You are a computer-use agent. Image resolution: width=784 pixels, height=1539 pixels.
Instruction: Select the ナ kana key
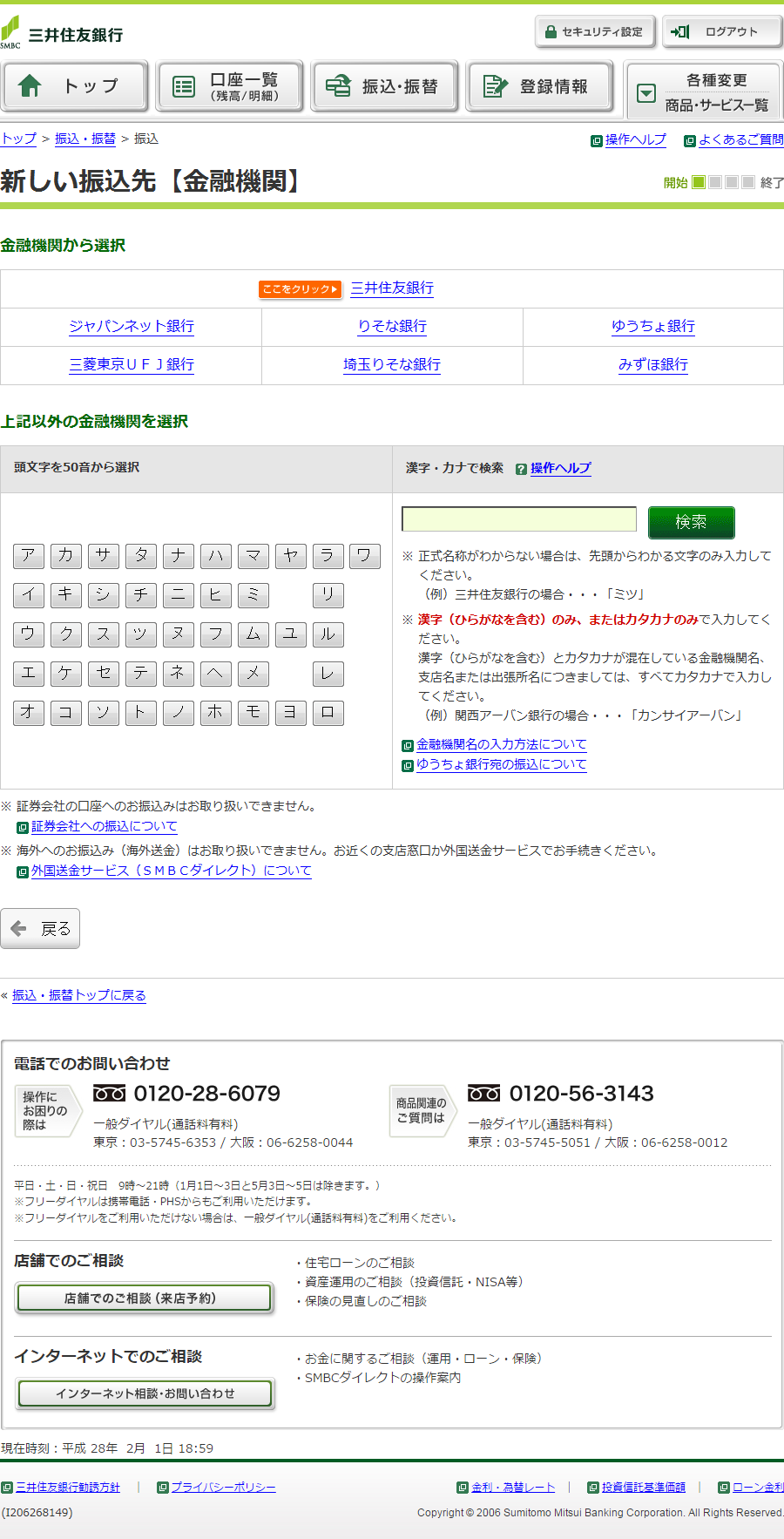(179, 556)
